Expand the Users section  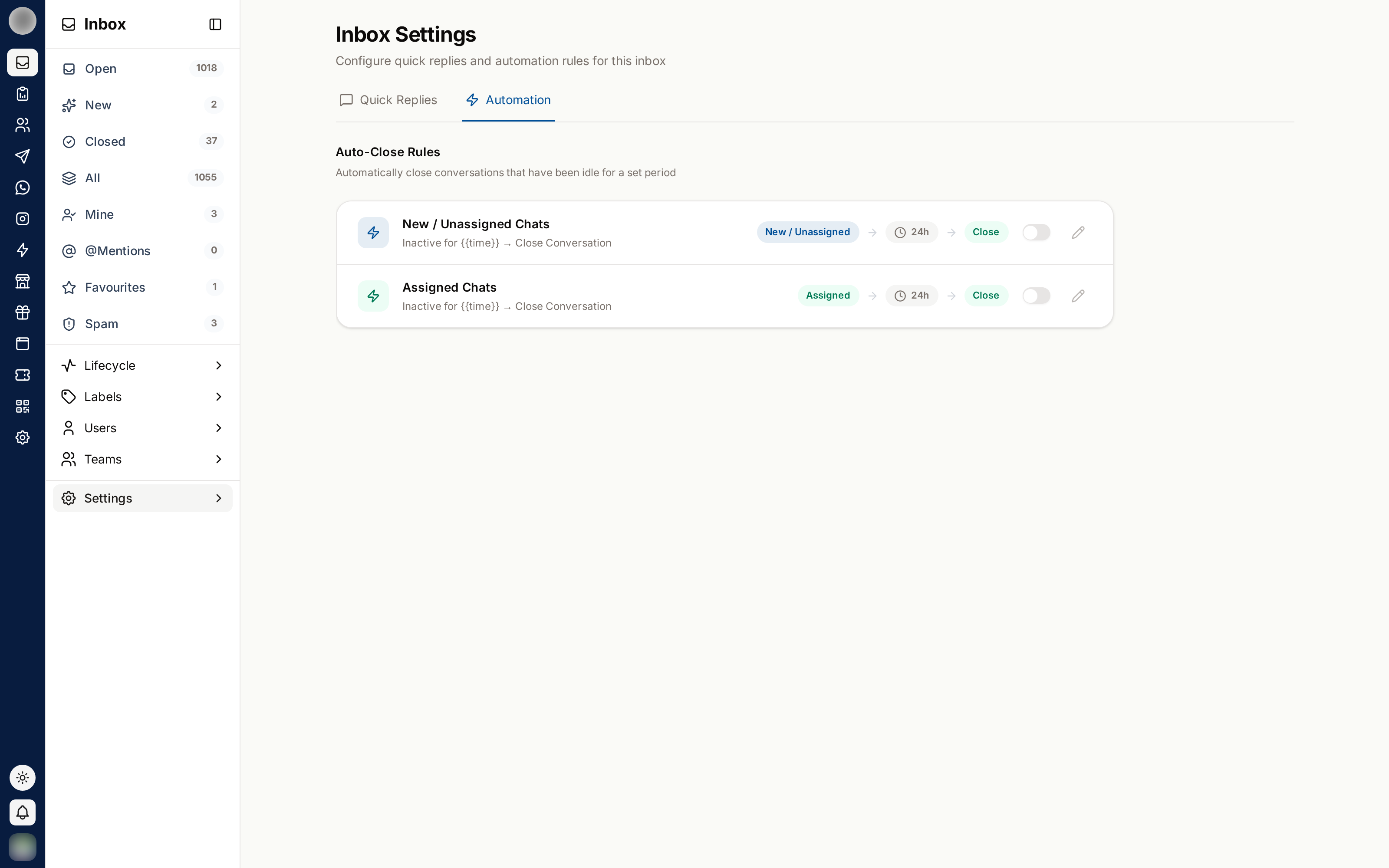142,428
